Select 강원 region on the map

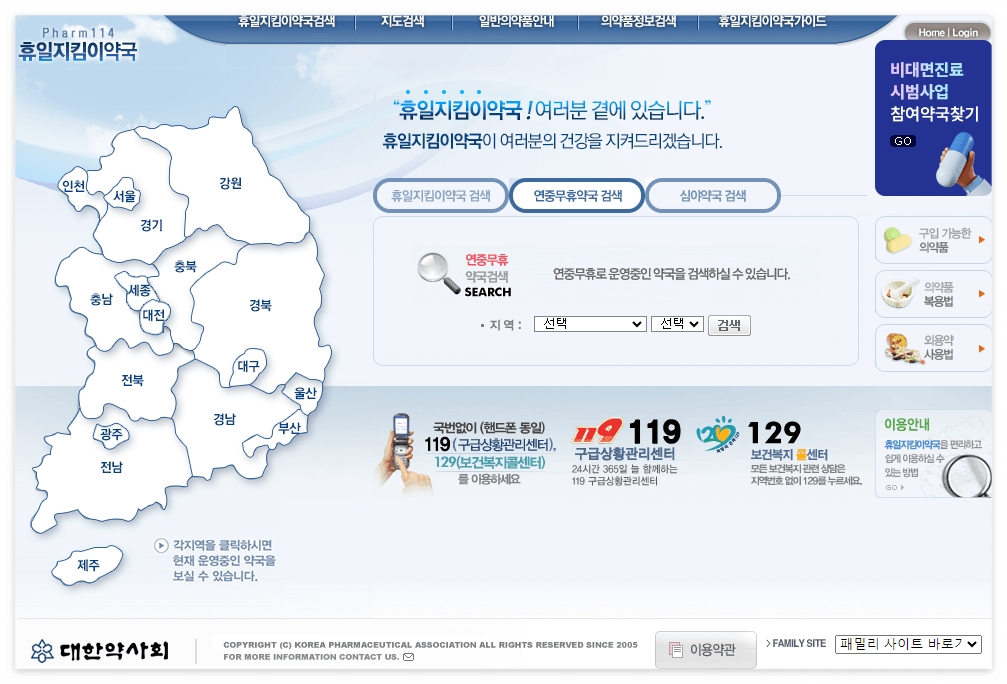(231, 183)
